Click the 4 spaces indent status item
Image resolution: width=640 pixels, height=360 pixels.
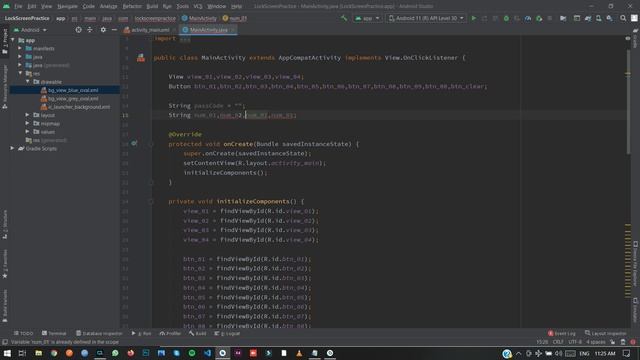596,342
